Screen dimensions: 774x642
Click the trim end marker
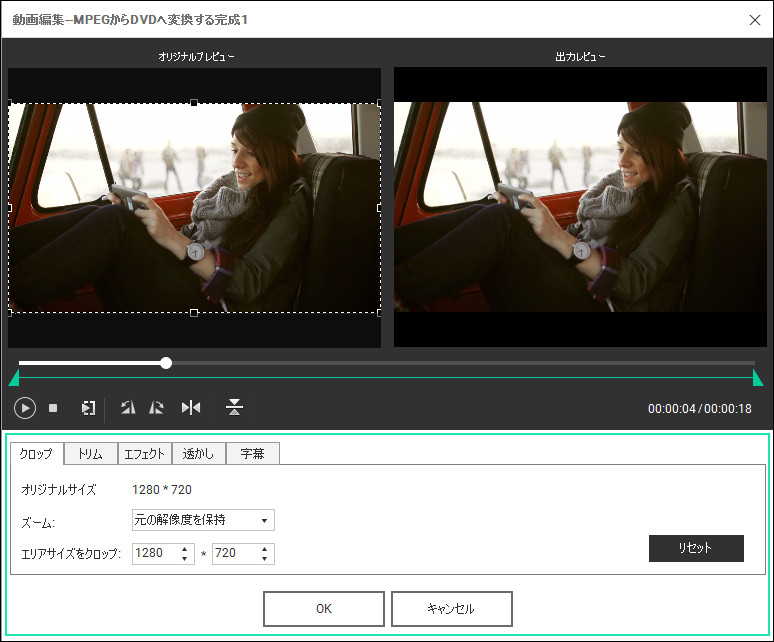point(758,378)
